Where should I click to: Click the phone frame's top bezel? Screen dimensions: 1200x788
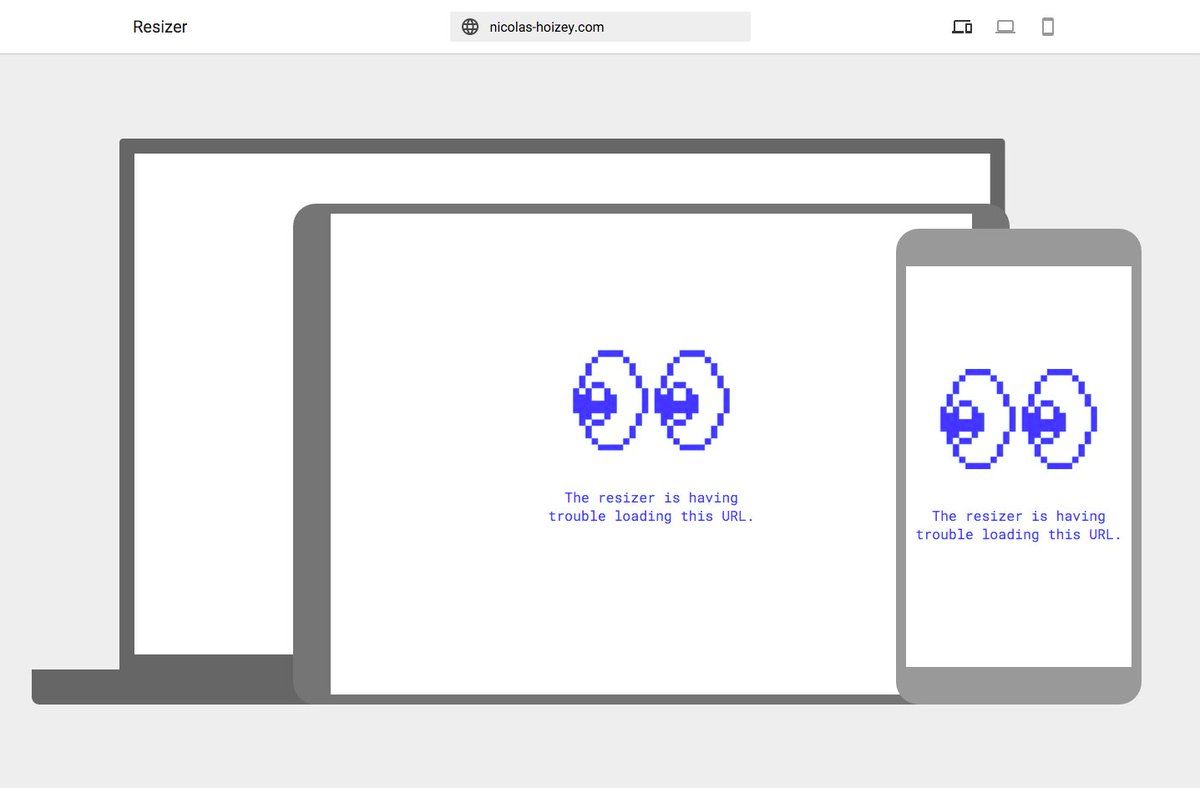point(1018,247)
